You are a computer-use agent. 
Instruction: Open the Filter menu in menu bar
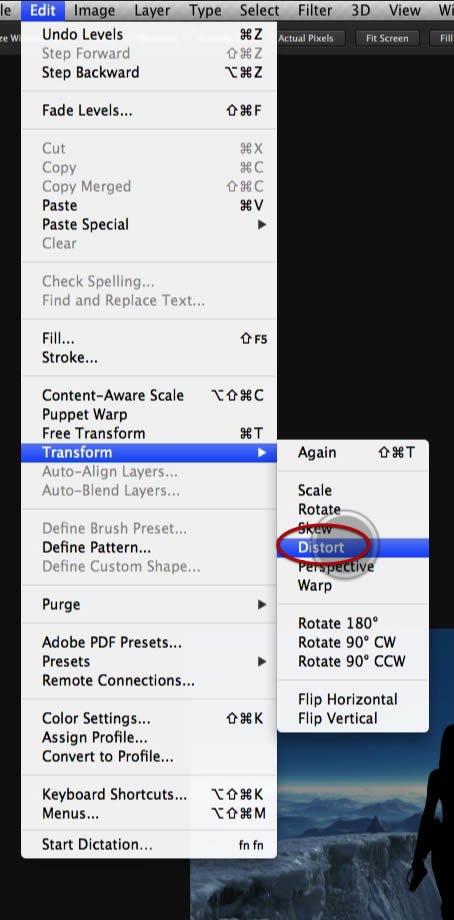316,10
